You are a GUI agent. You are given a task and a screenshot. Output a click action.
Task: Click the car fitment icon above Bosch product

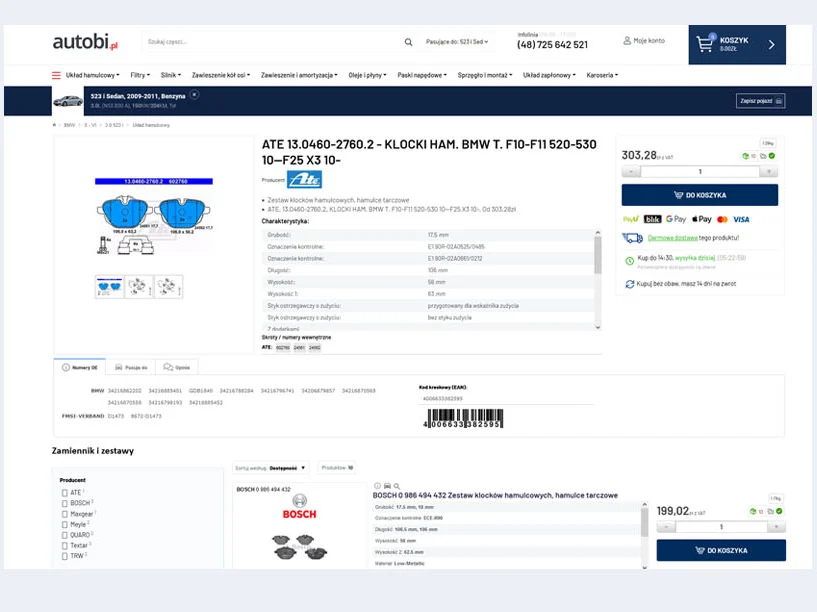pyautogui.click(x=387, y=485)
